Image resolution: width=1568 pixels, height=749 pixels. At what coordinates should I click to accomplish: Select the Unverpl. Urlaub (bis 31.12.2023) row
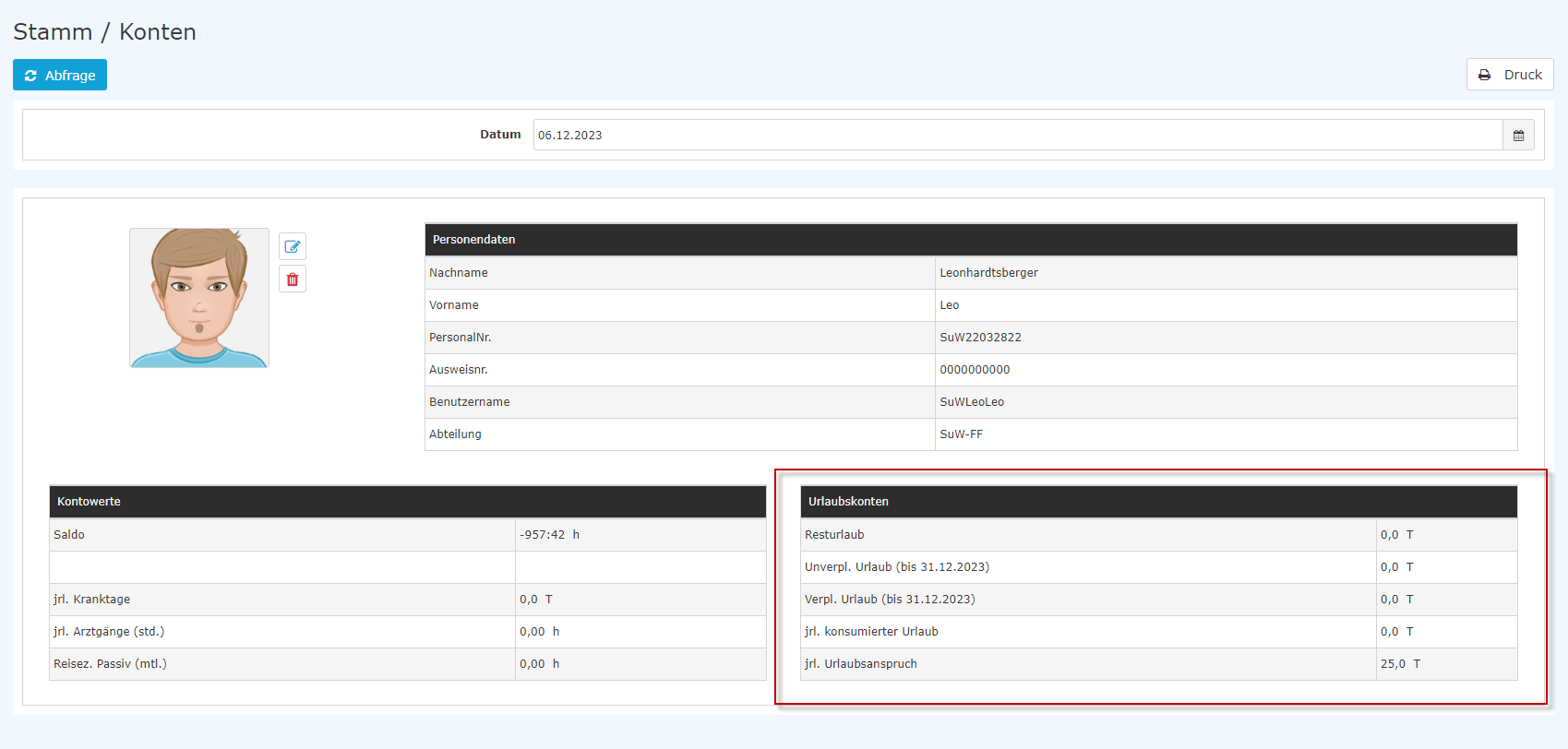coord(1159,567)
